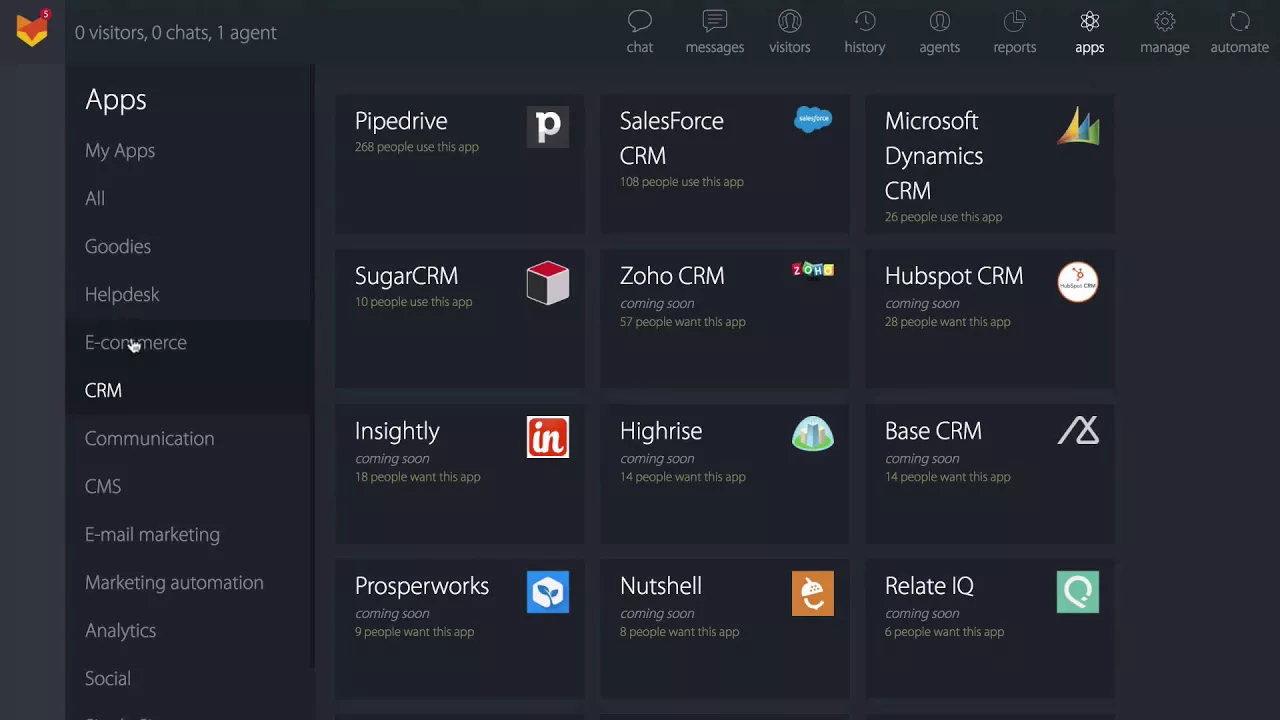Select the CMS category
This screenshot has width=1280, height=720.
click(x=103, y=486)
